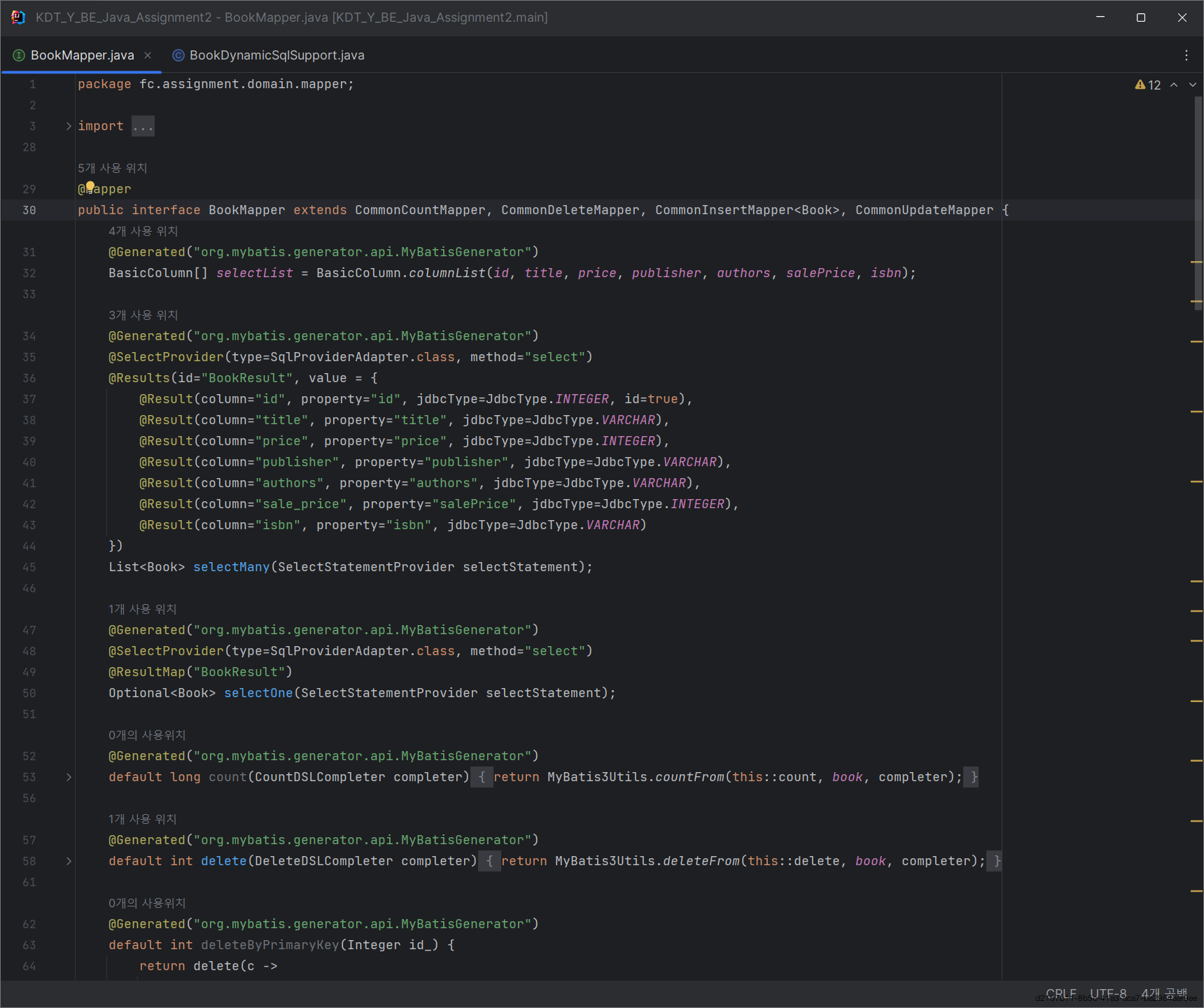Click the '1개 사용 위치' hint above selectOne
This screenshot has width=1204, height=1008.
coord(143,609)
